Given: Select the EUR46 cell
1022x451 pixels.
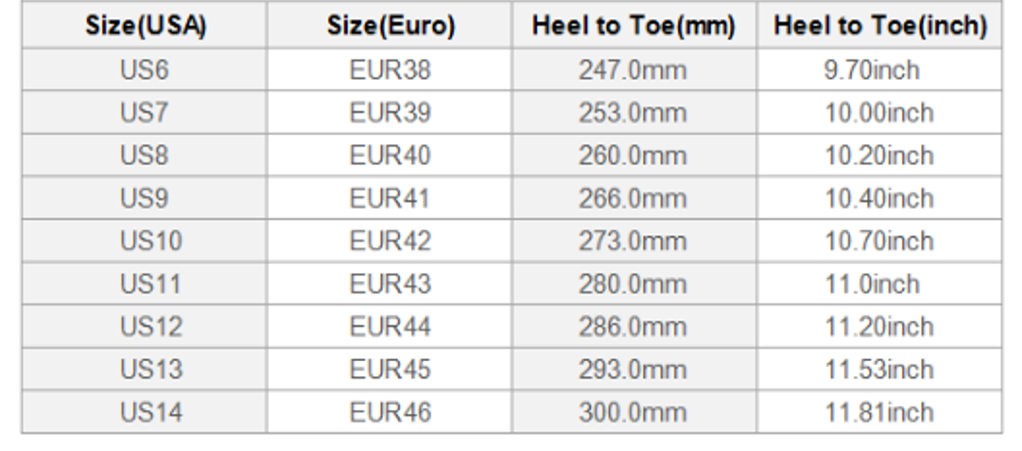Looking at the screenshot, I should (390, 412).
